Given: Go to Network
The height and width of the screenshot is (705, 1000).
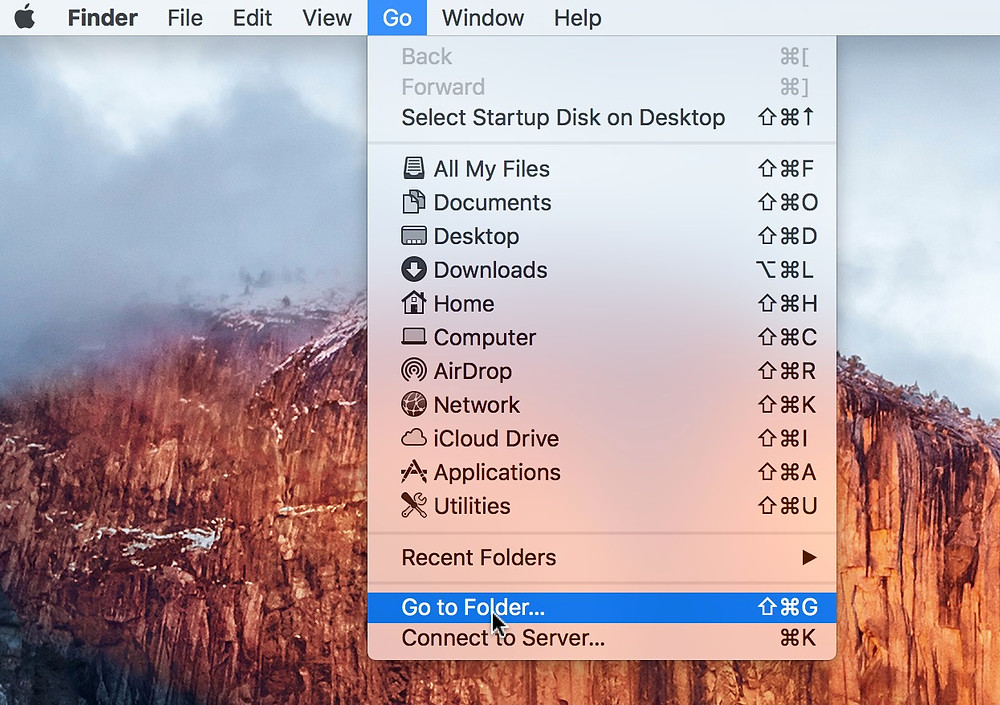Looking at the screenshot, I should point(602,405).
